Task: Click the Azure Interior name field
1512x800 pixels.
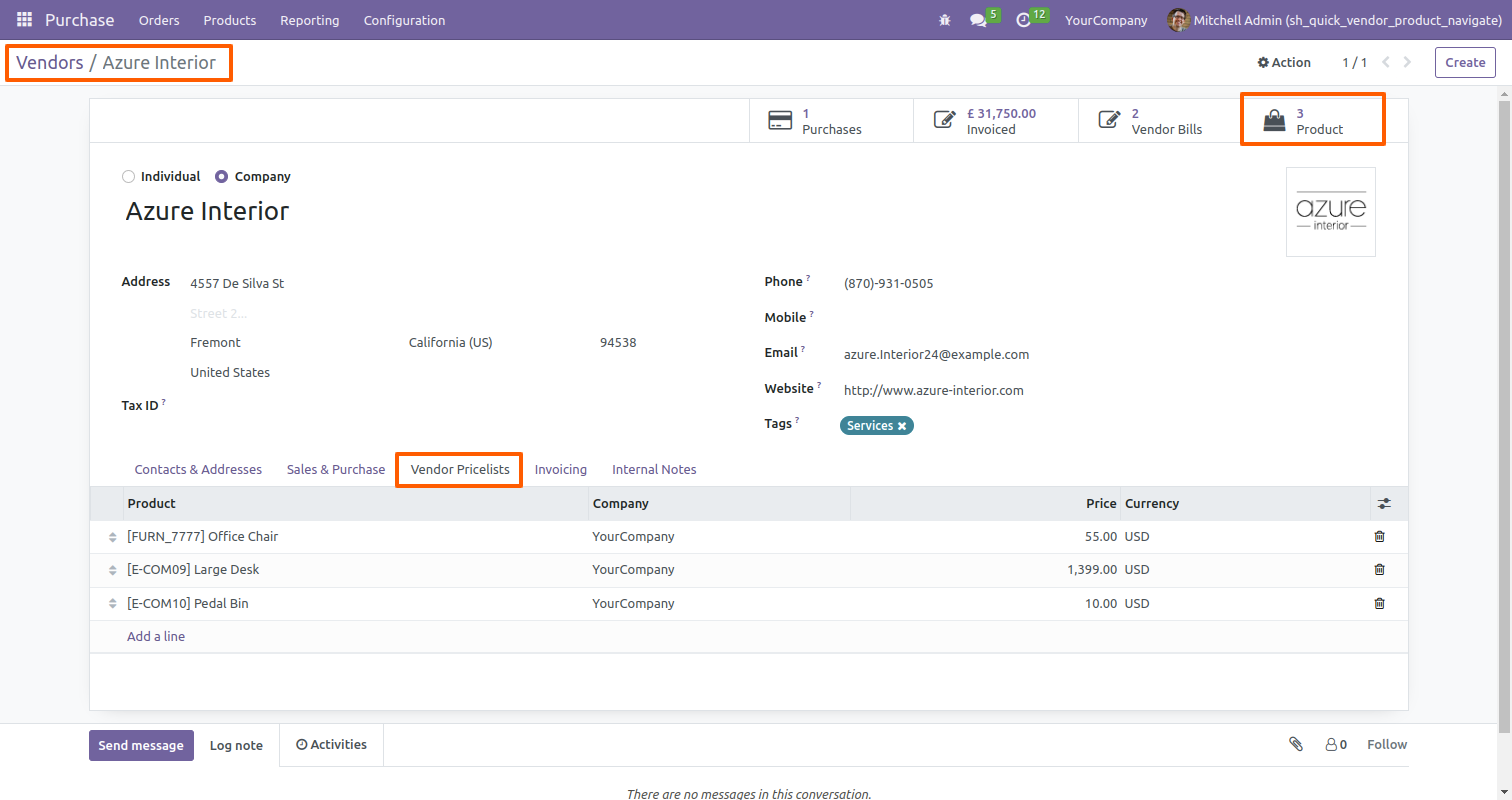Action: click(207, 212)
